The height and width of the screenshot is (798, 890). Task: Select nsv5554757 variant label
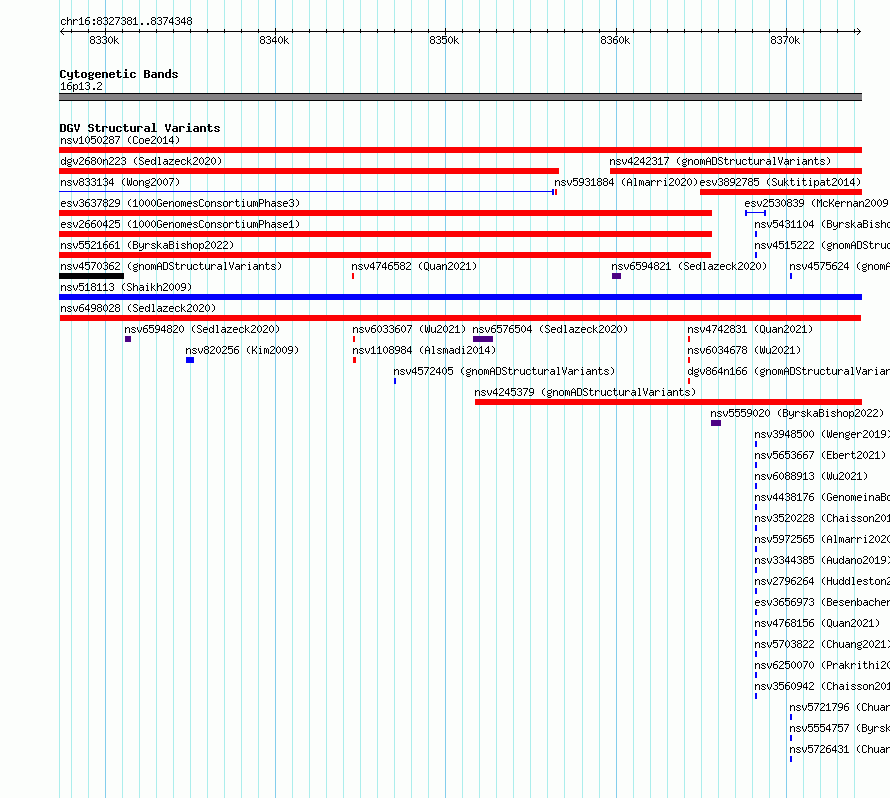[x=839, y=728]
